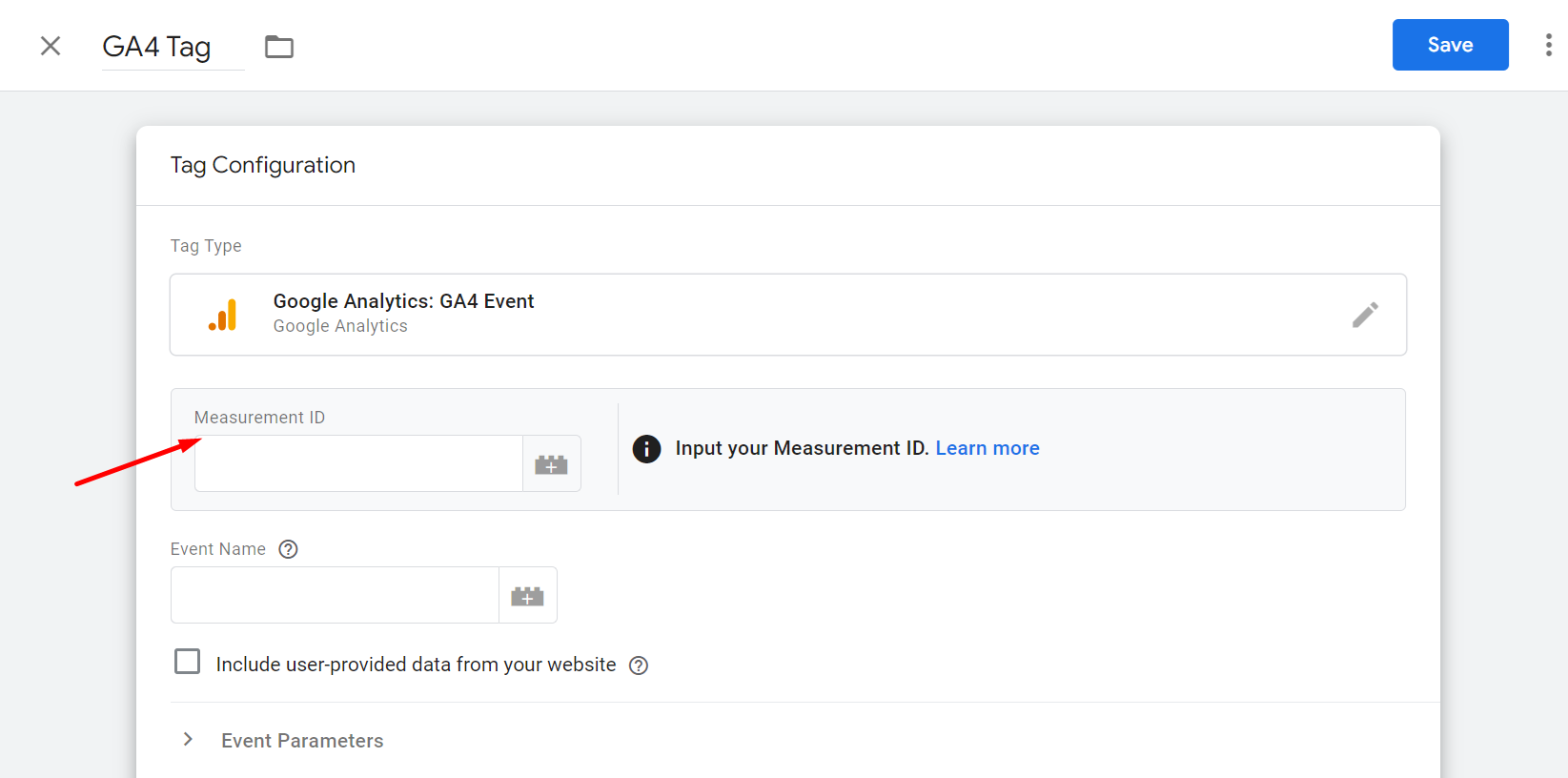This screenshot has height=778, width=1568.
Task: Click the Measurement ID label
Action: 259,418
